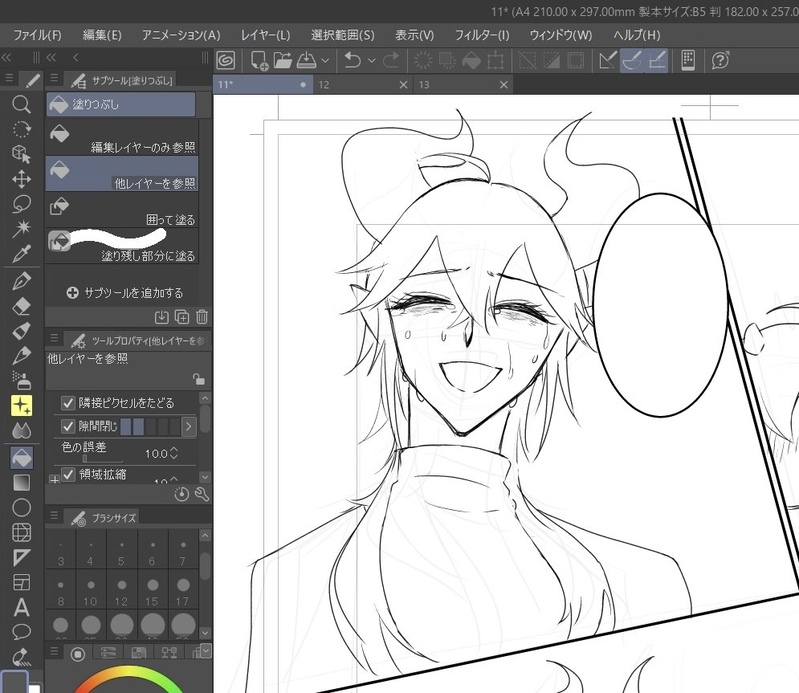Select the Move layer tool
This screenshot has height=693, width=799.
pyautogui.click(x=21, y=179)
